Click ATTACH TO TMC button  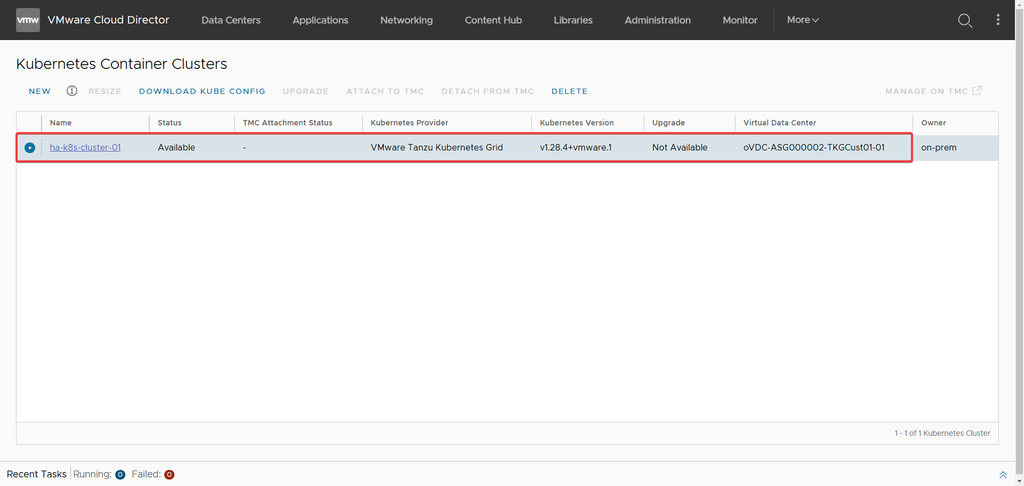pyautogui.click(x=385, y=91)
